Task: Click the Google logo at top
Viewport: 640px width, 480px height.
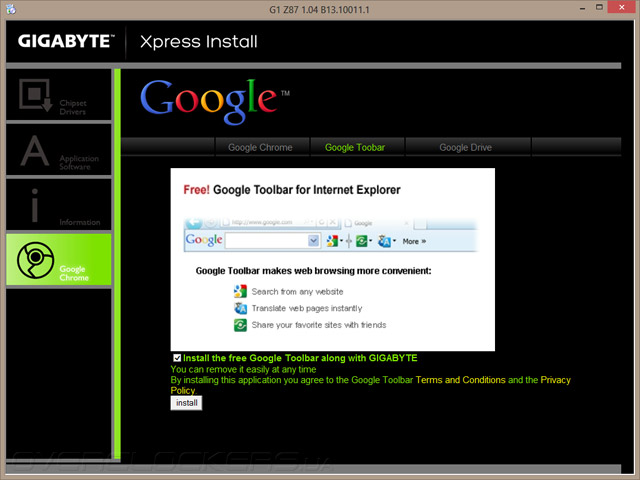Action: [x=215, y=101]
